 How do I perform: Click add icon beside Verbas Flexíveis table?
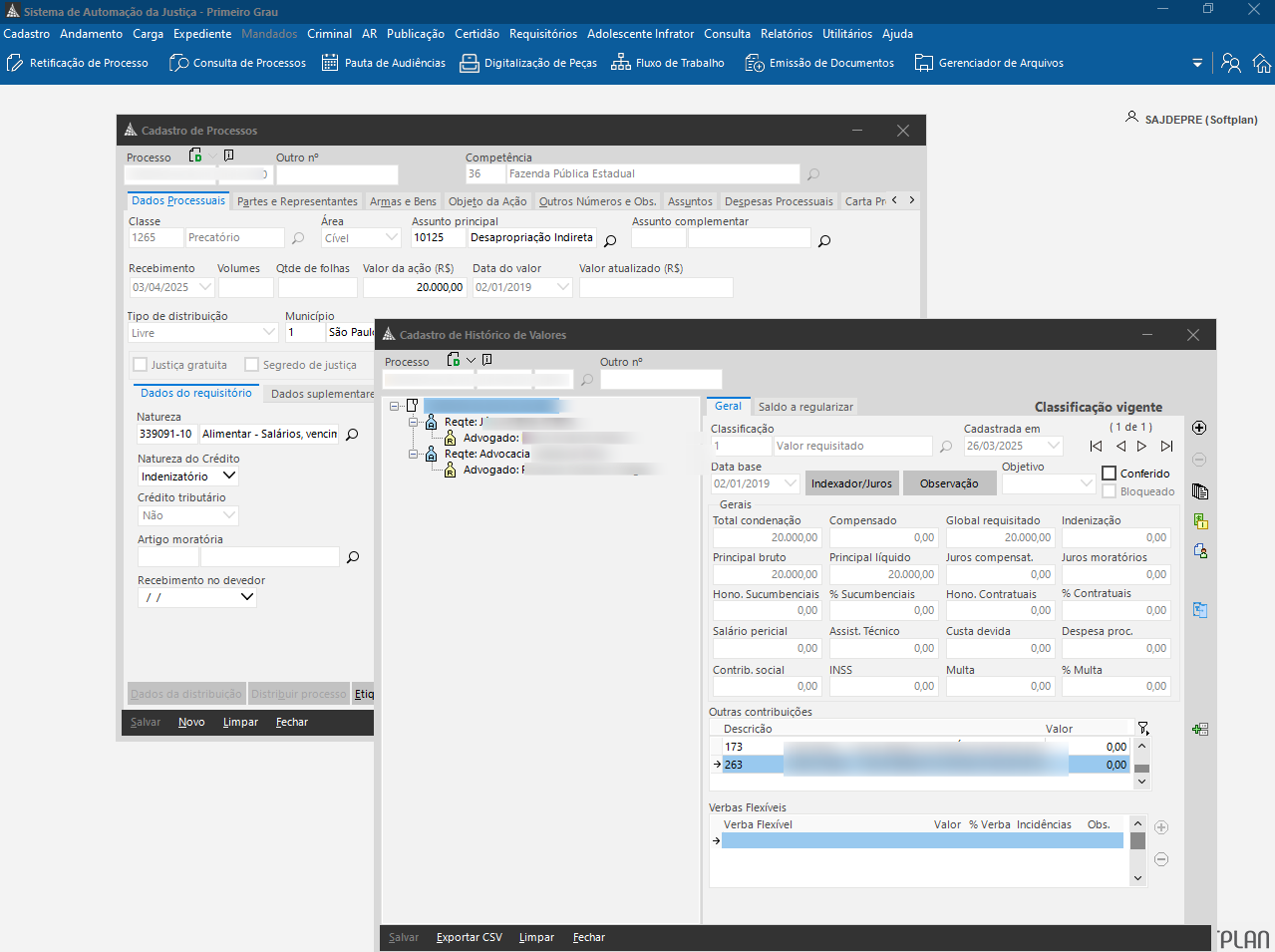(x=1161, y=827)
